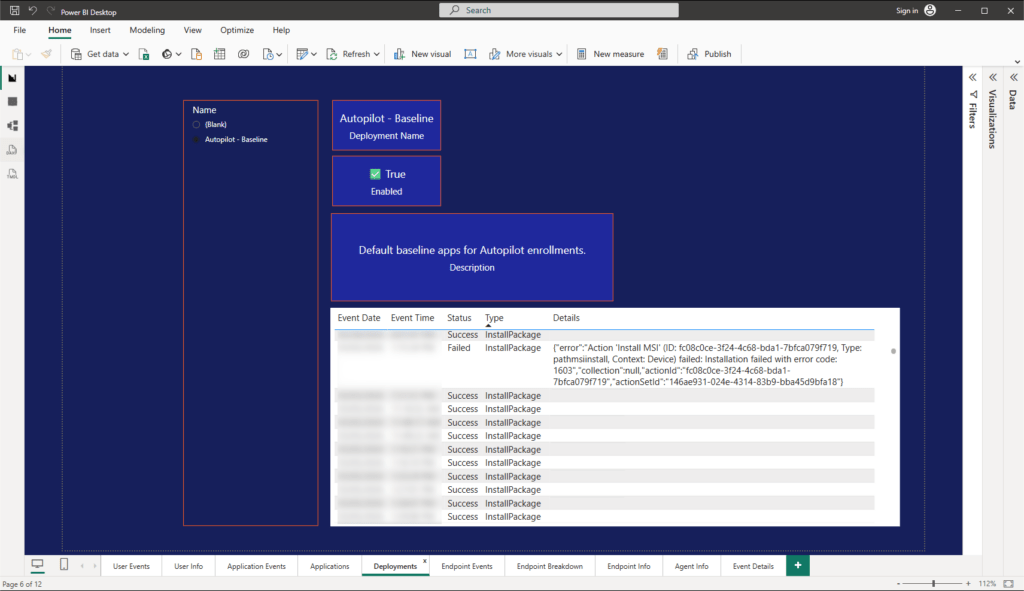
Task: Add a new report page with the plus button
Action: click(797, 565)
